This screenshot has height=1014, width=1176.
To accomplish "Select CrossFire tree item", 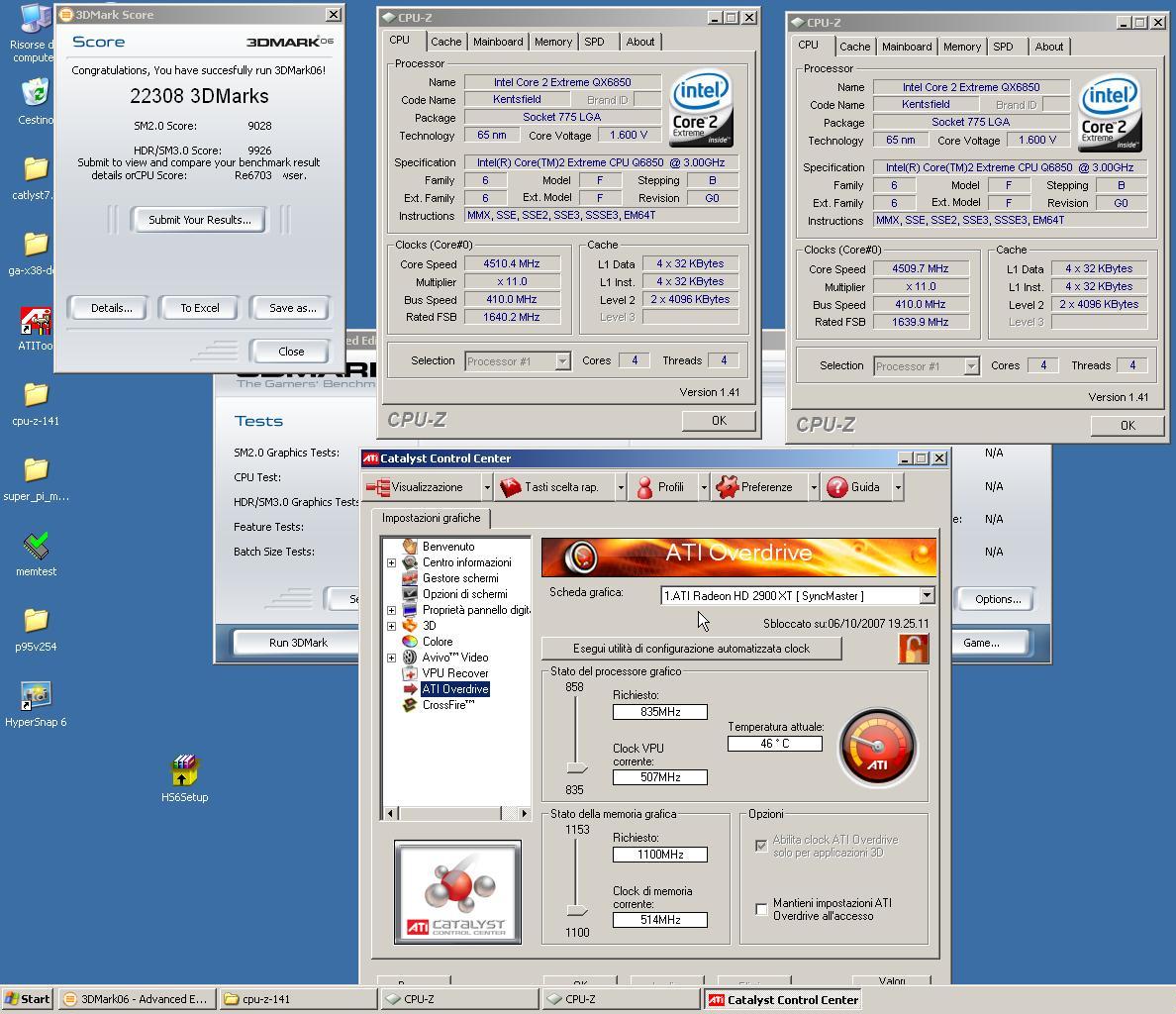I will click(447, 705).
